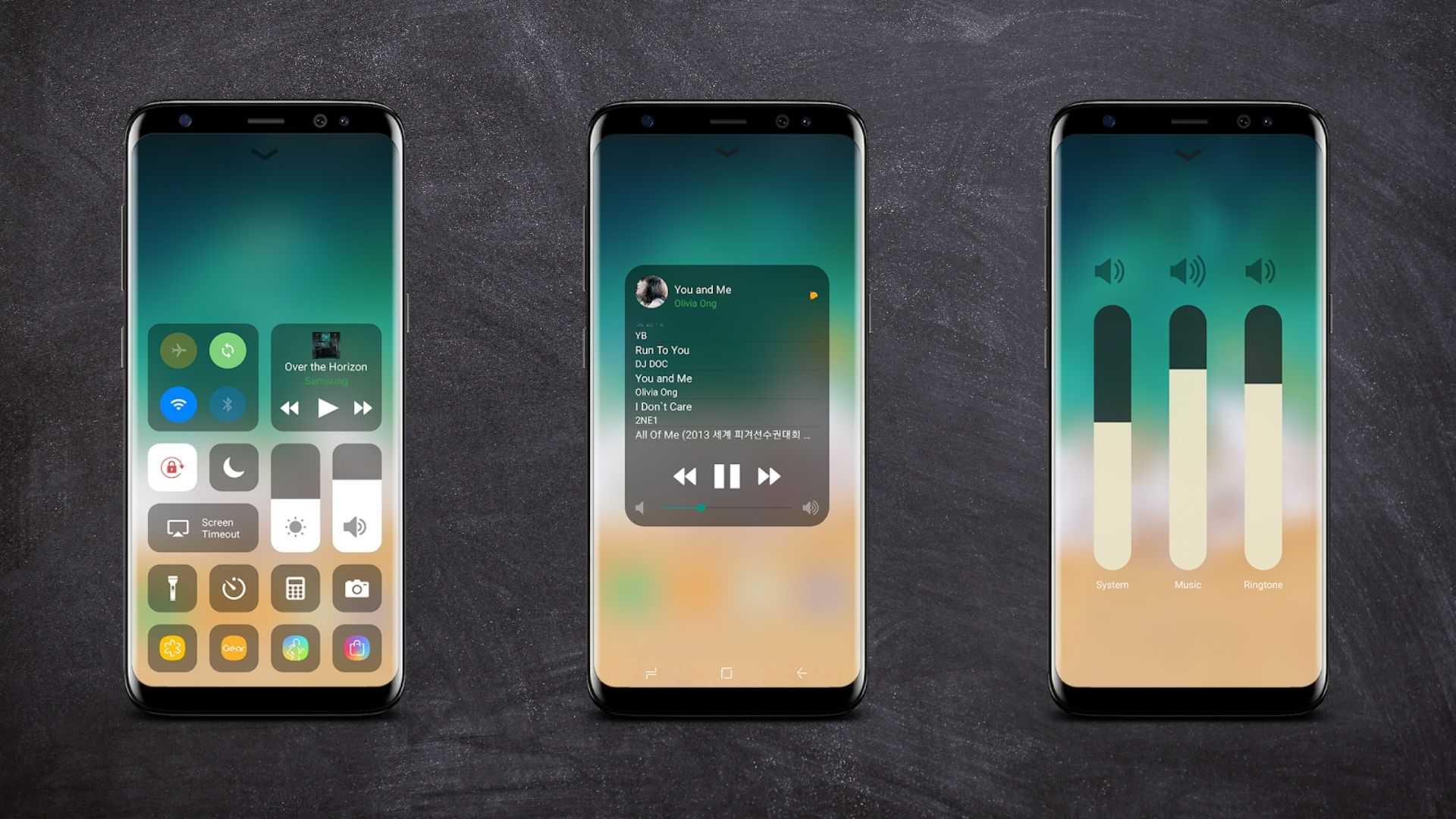
Task: Tap play button on Over the Horizon
Action: [328, 407]
